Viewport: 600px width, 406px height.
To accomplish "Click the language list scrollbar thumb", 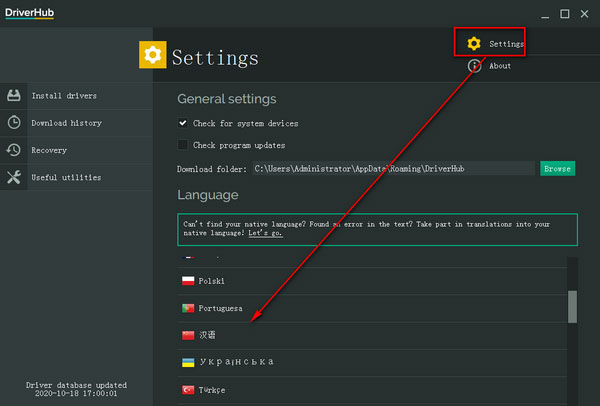I will (x=572, y=307).
